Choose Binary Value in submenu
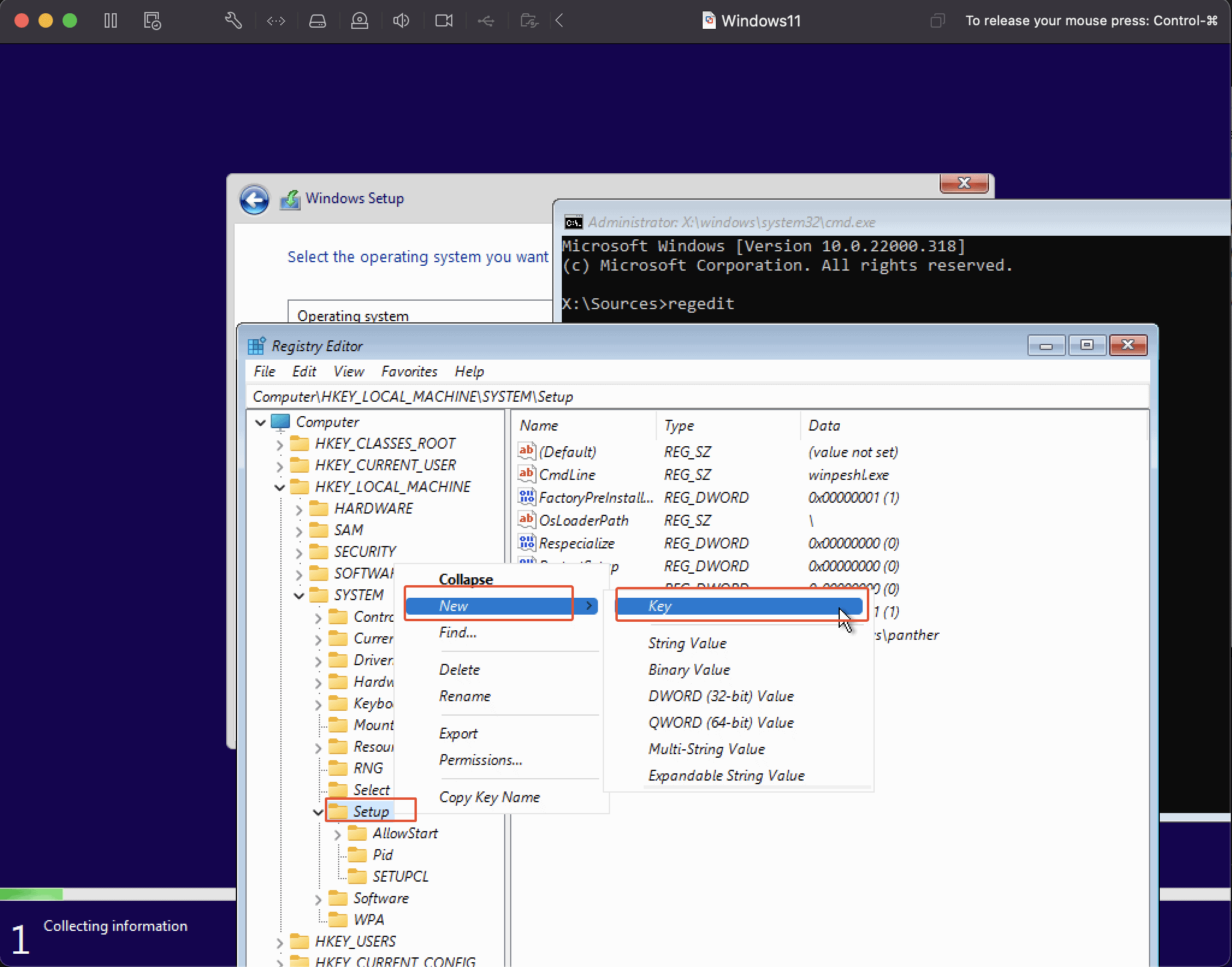This screenshot has width=1232, height=967. point(689,669)
